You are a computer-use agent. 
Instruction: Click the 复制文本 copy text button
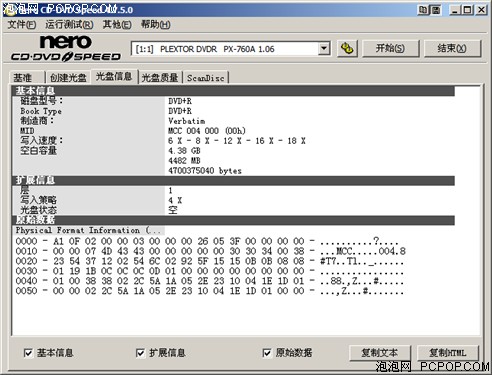click(x=380, y=353)
